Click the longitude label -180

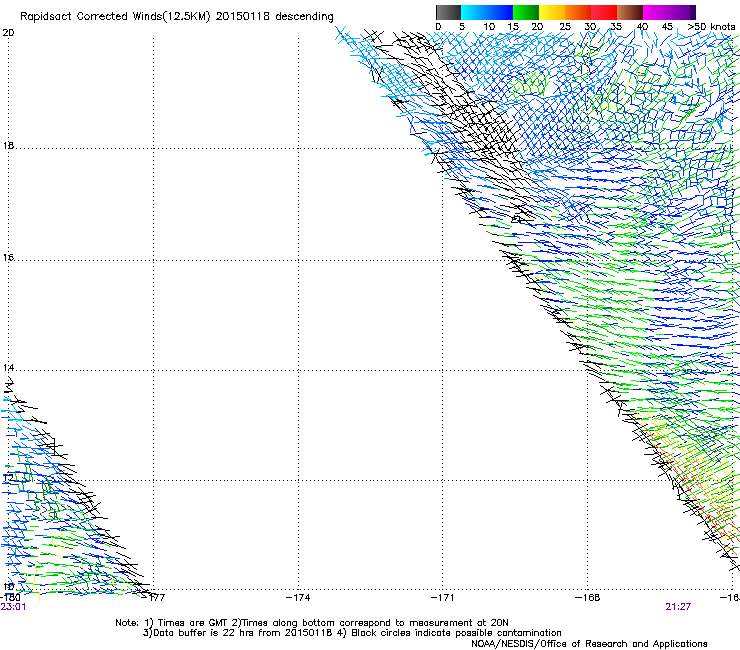[x=10, y=598]
